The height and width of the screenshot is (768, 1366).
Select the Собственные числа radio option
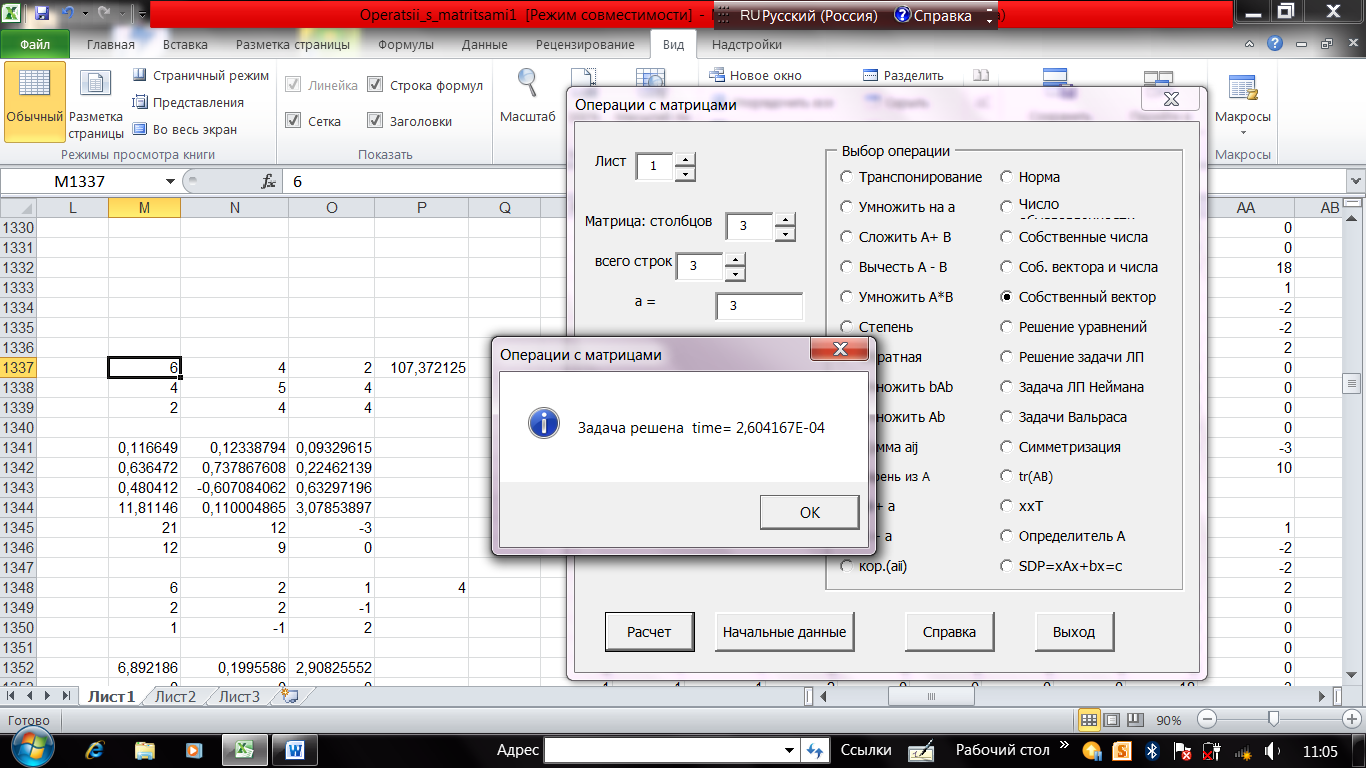pos(1007,237)
